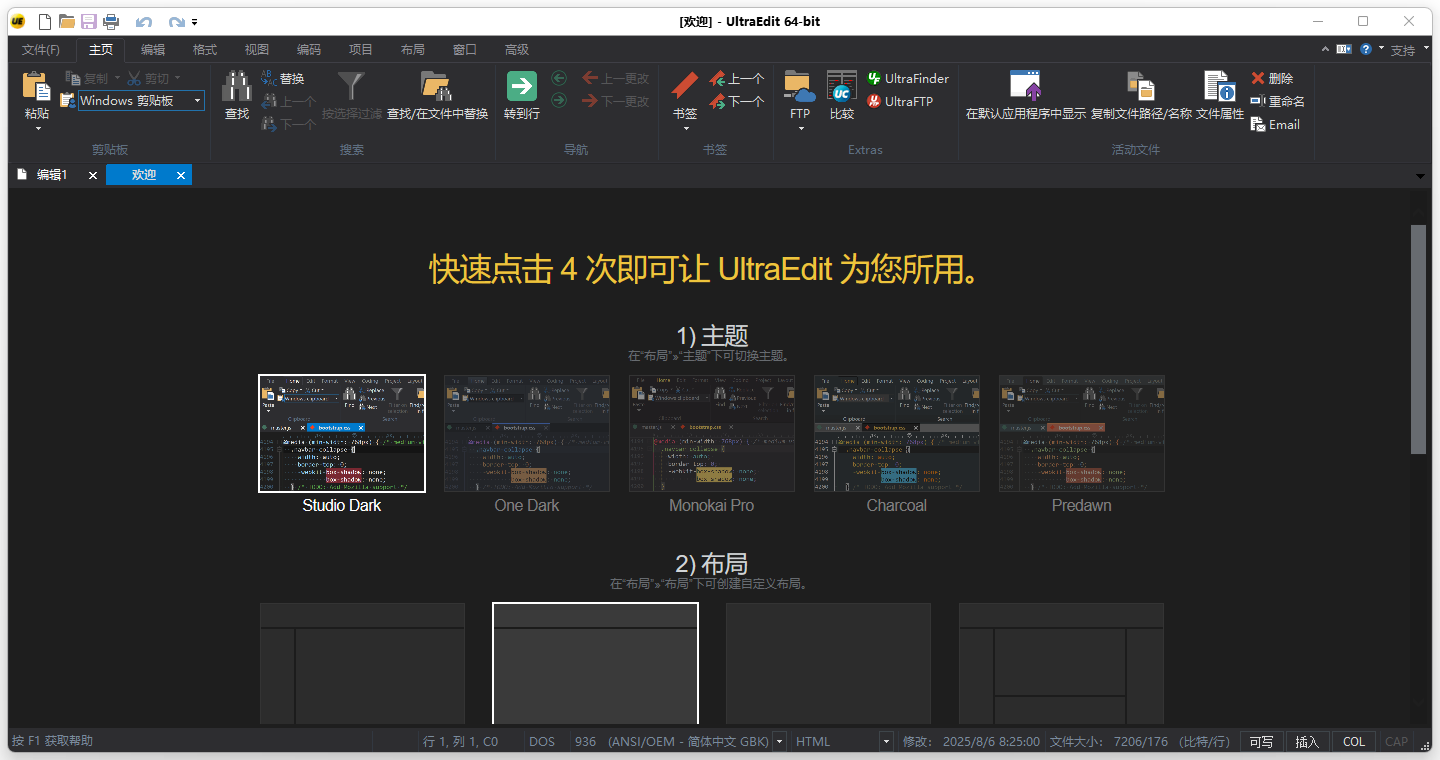
Task: Toggle 可写 (writable) status in status bar
Action: 1262,742
